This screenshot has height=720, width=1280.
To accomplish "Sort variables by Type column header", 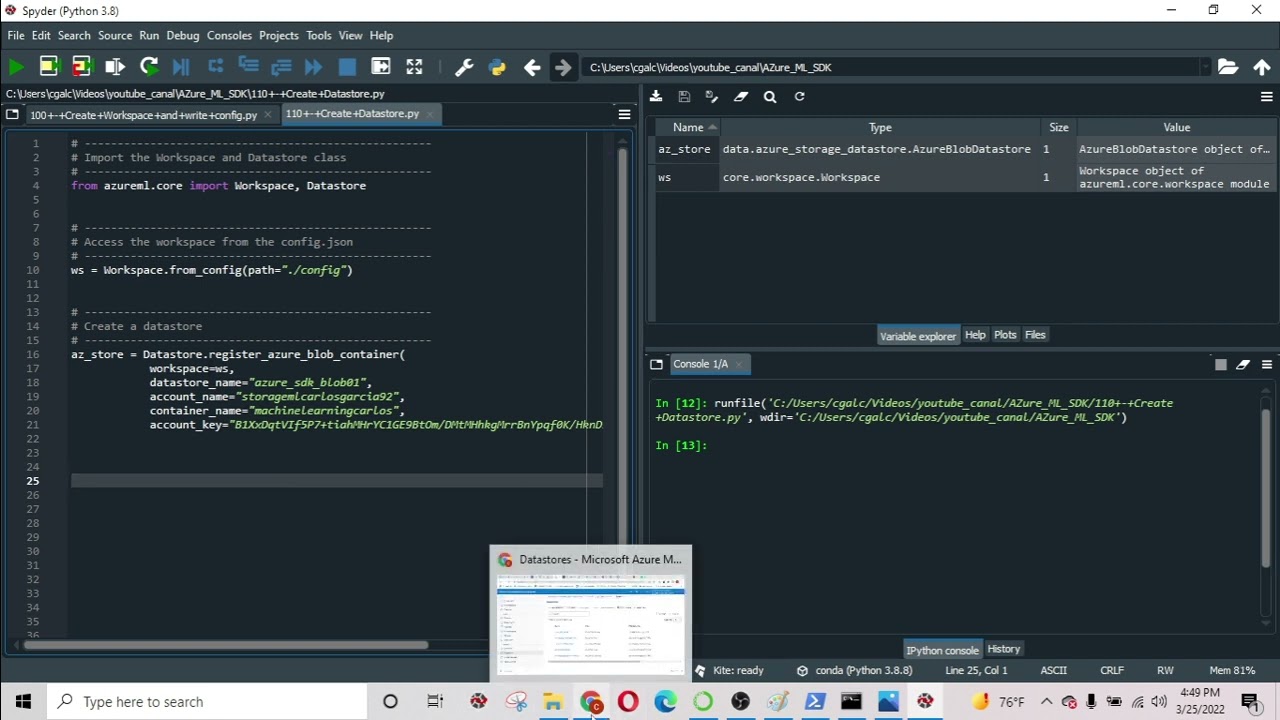I will point(880,127).
